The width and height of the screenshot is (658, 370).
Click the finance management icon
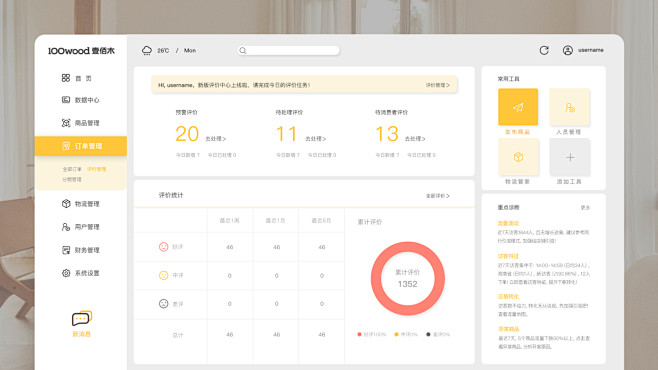(66, 250)
